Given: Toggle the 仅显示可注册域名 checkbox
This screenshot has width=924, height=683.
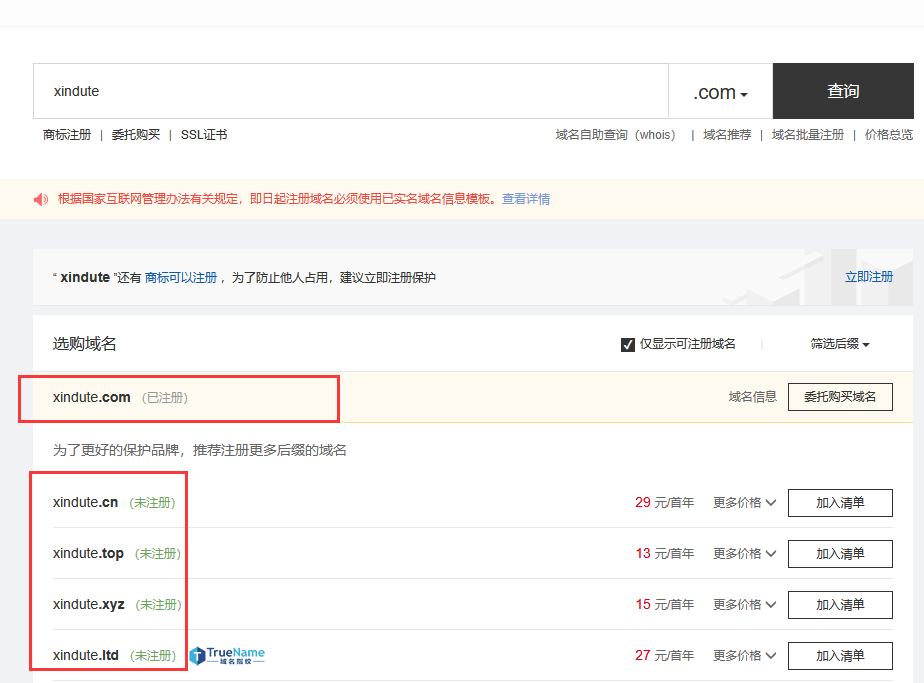Looking at the screenshot, I should pyautogui.click(x=628, y=343).
